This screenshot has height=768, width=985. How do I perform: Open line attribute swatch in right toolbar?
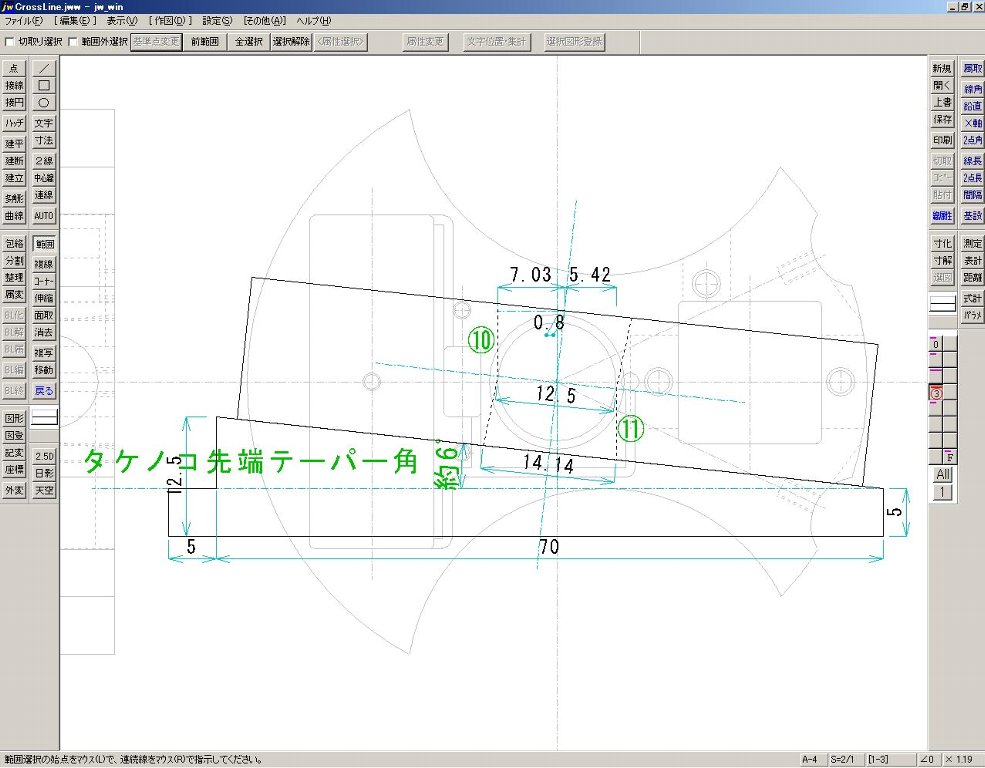click(x=942, y=304)
